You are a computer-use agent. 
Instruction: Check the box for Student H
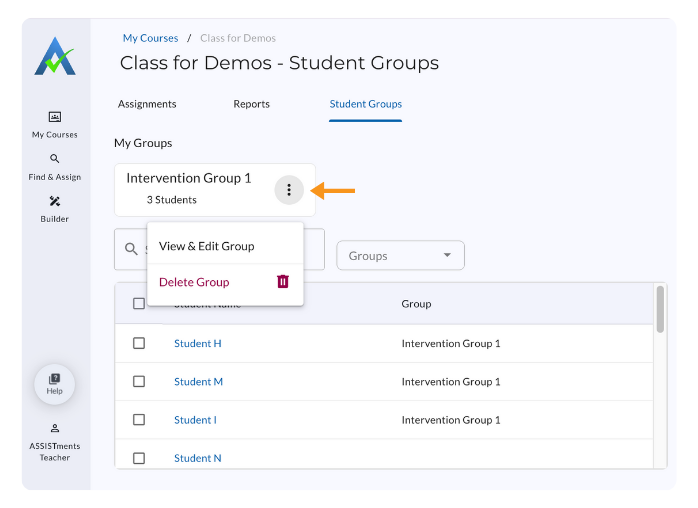(x=139, y=343)
